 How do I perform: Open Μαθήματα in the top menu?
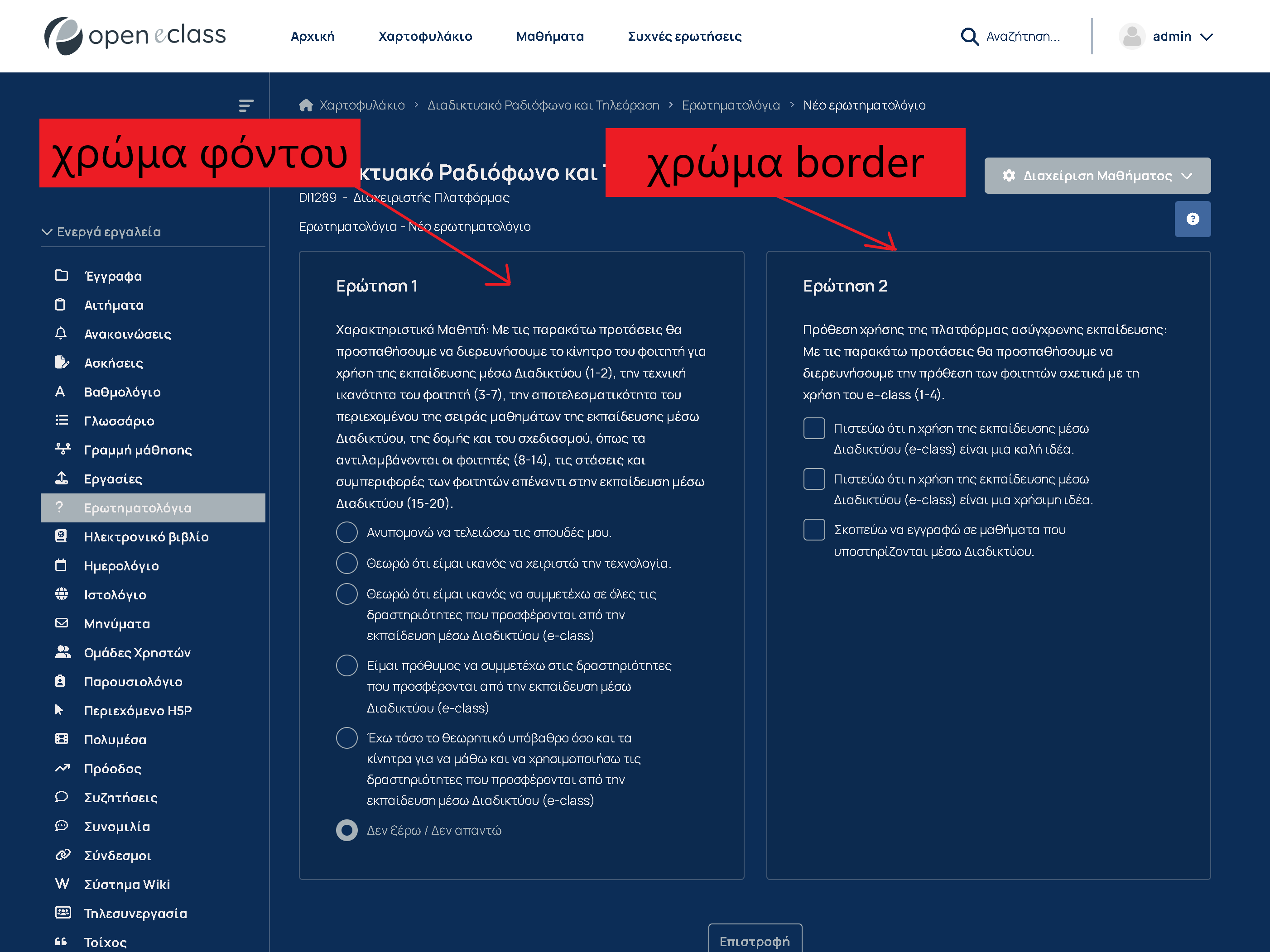pyautogui.click(x=549, y=36)
